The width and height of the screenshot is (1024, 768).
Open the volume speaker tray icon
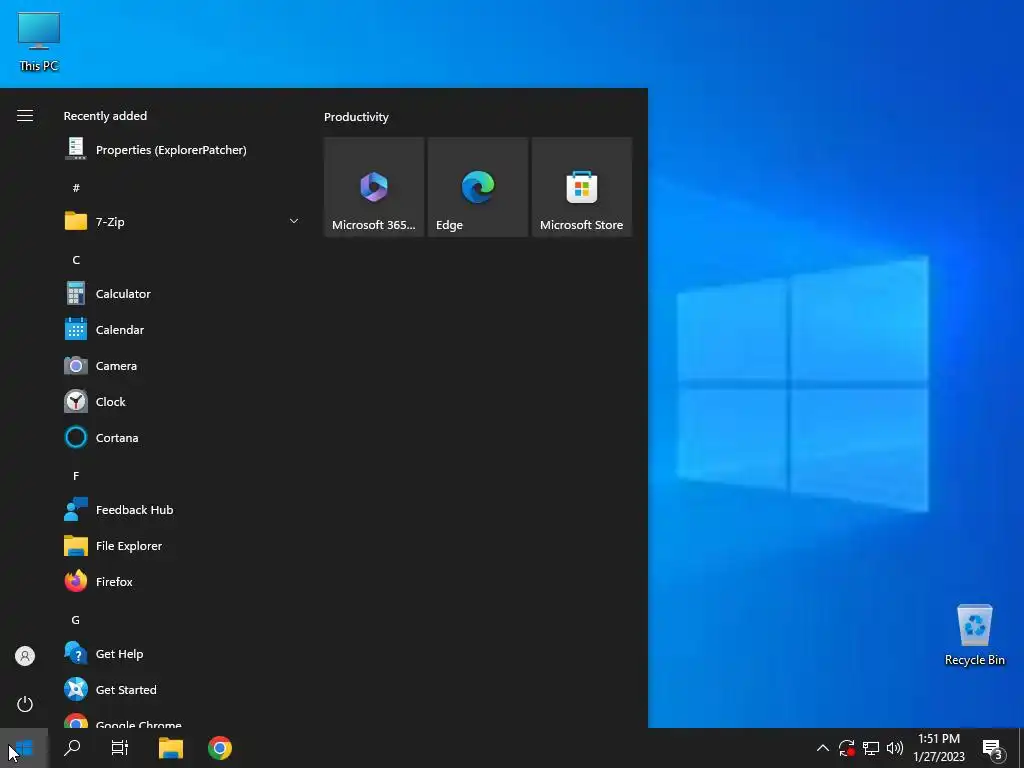coord(895,748)
